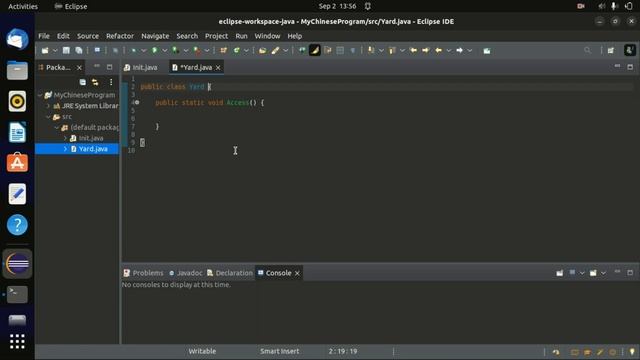Open the dropdown arrow beside New icon
Viewport: 640px width, 360px height.
[55, 51]
